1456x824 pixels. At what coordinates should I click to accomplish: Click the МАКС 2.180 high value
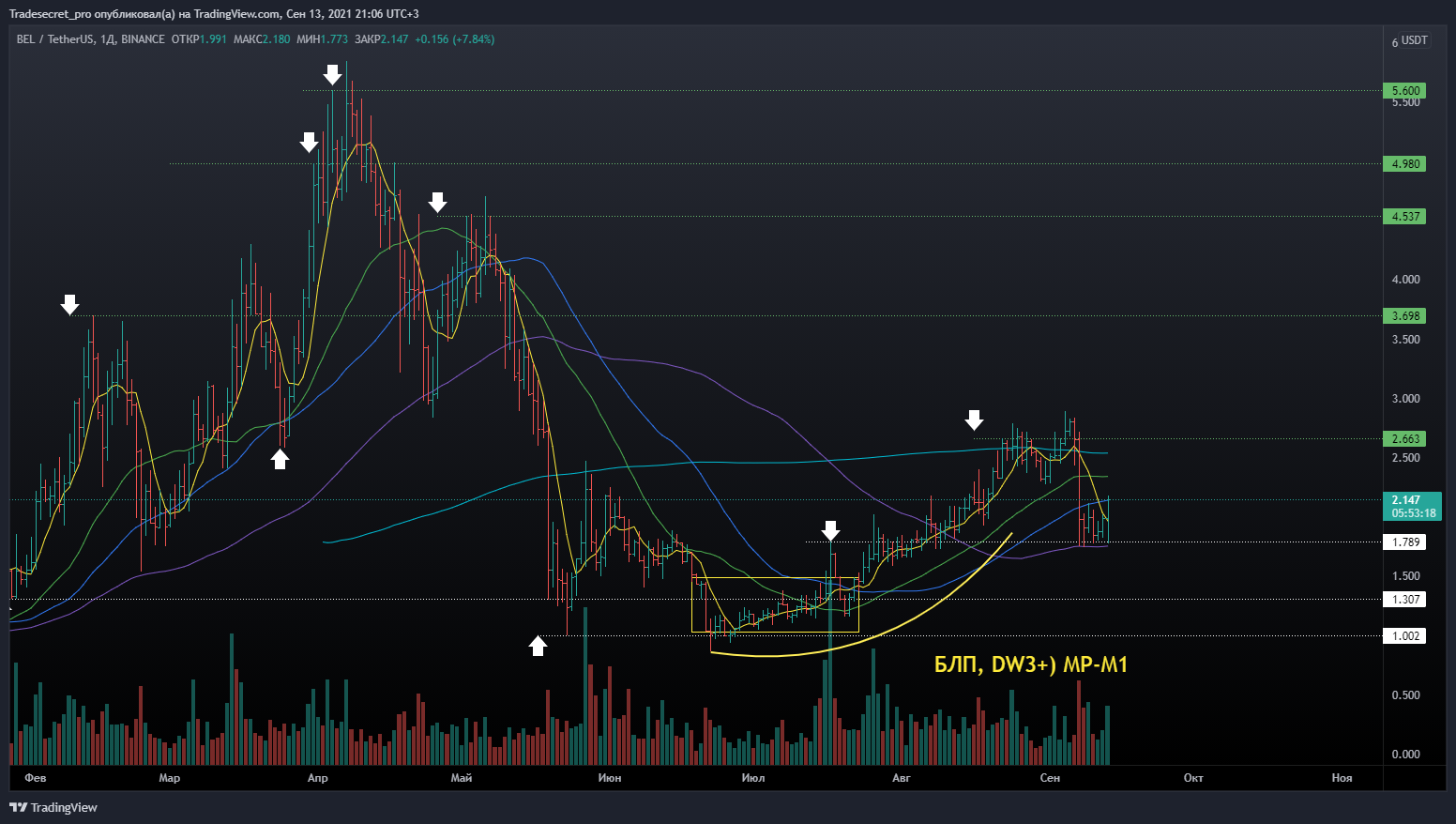[x=262, y=39]
